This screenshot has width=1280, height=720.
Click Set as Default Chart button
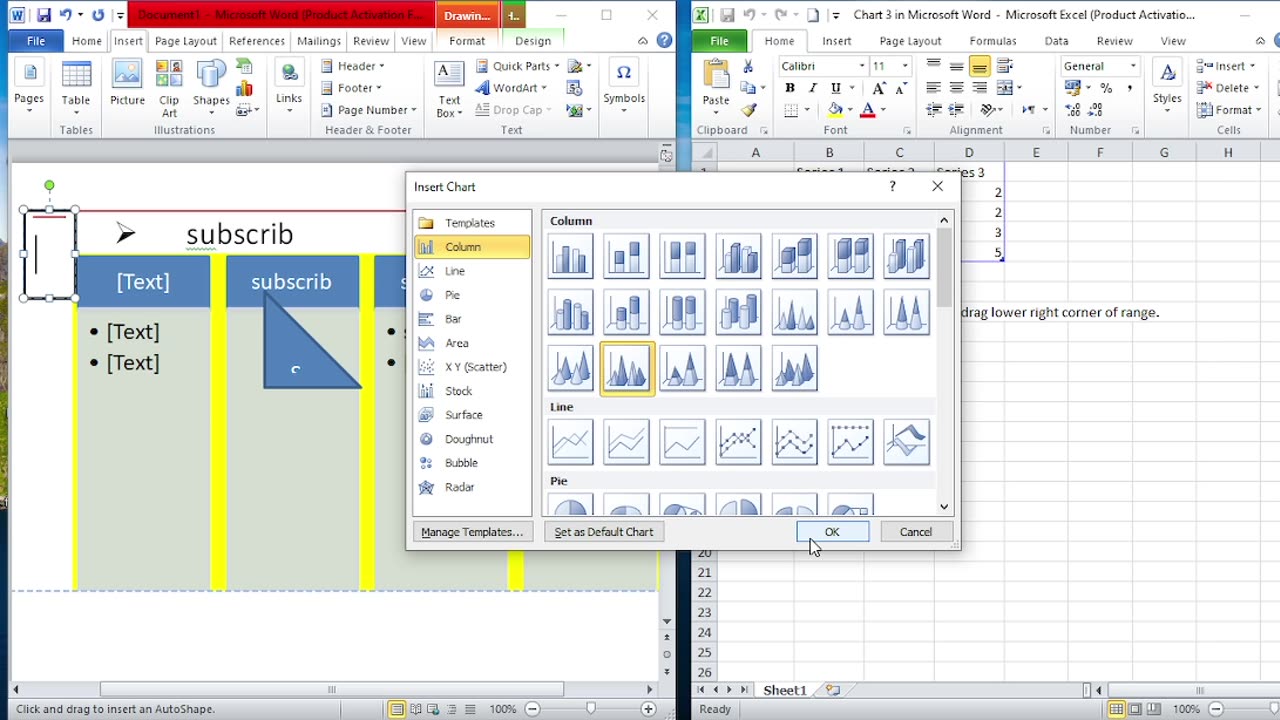[604, 532]
